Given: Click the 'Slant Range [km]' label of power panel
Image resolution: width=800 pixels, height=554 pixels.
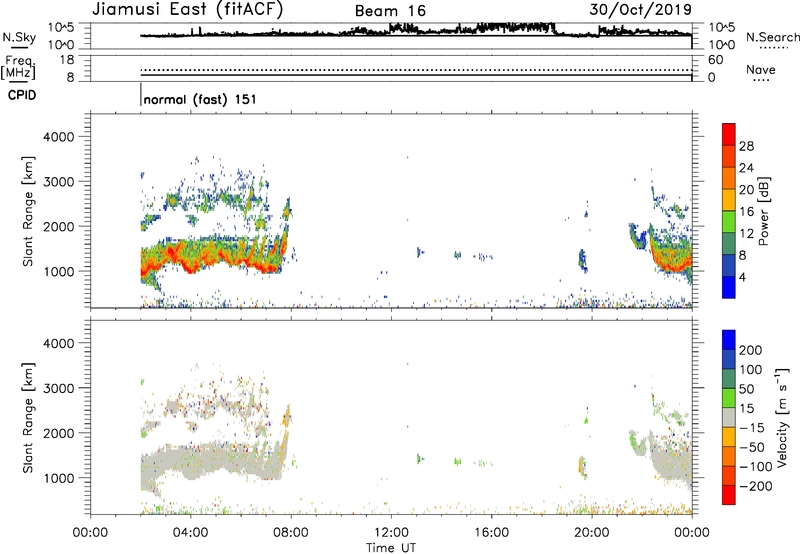Looking at the screenshot, I should coord(28,211).
